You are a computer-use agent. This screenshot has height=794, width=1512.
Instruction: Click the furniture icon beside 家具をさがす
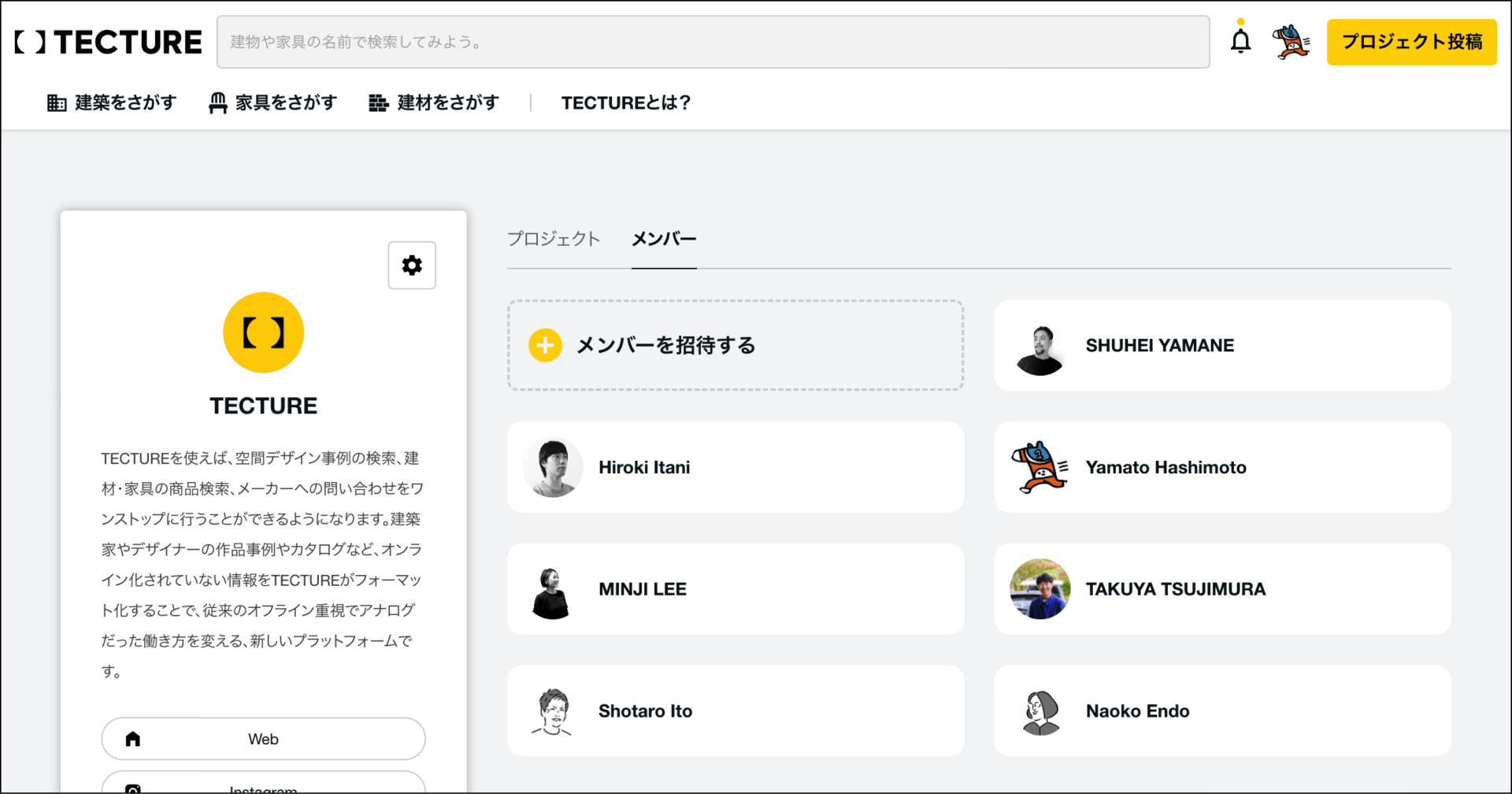217,102
